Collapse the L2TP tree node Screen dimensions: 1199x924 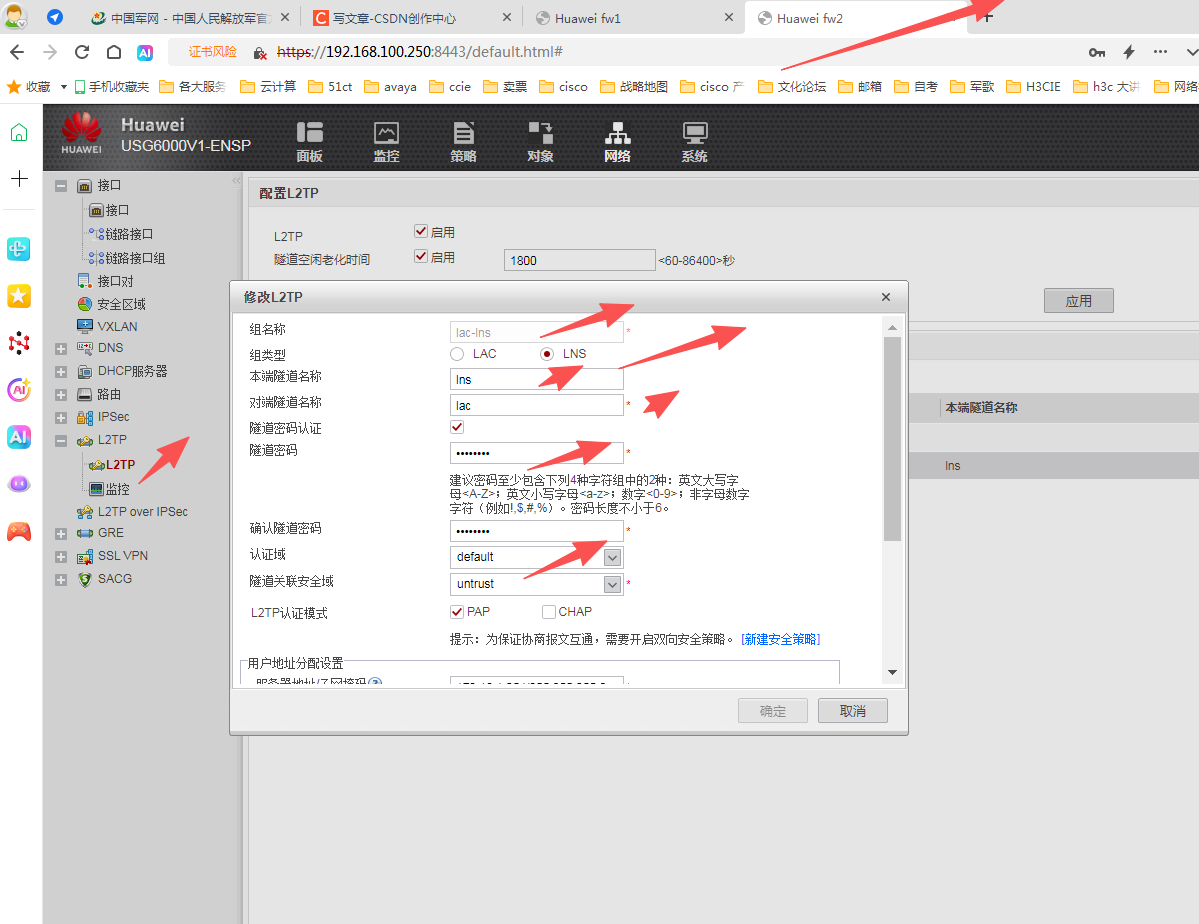[x=61, y=441]
